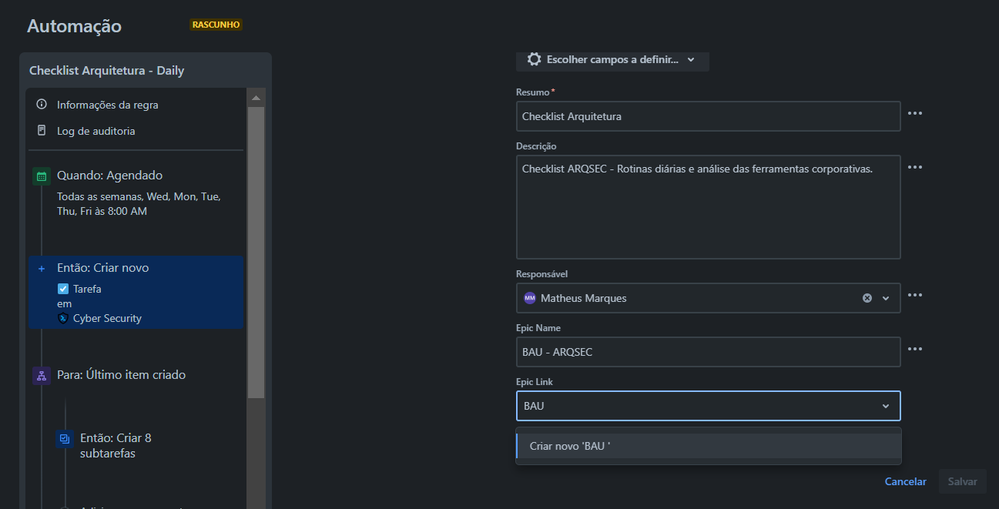The height and width of the screenshot is (509, 999).
Task: Click the Automação page heading
Action: [x=74, y=27]
